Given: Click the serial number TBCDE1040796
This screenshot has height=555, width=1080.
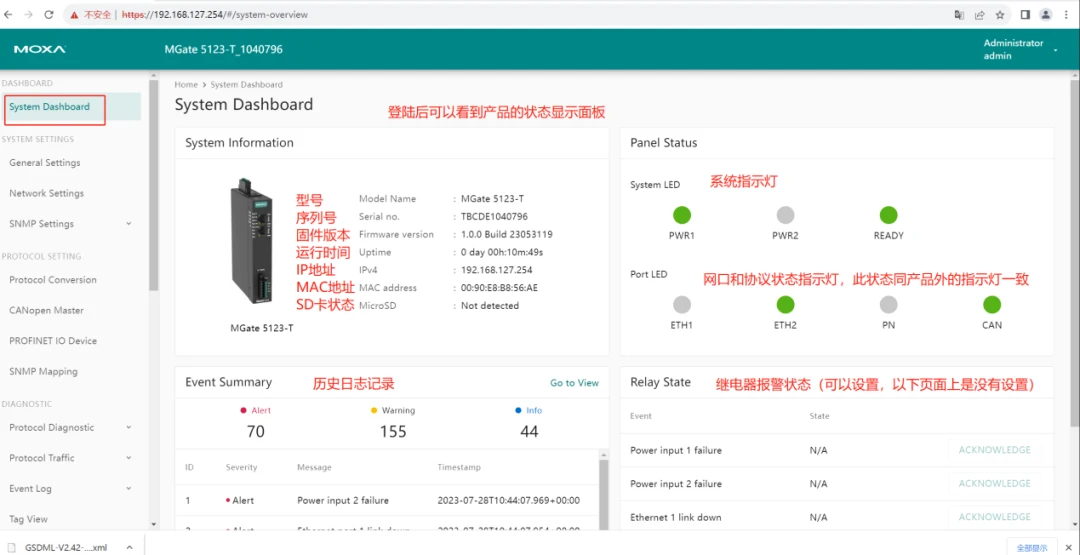Looking at the screenshot, I should [494, 216].
